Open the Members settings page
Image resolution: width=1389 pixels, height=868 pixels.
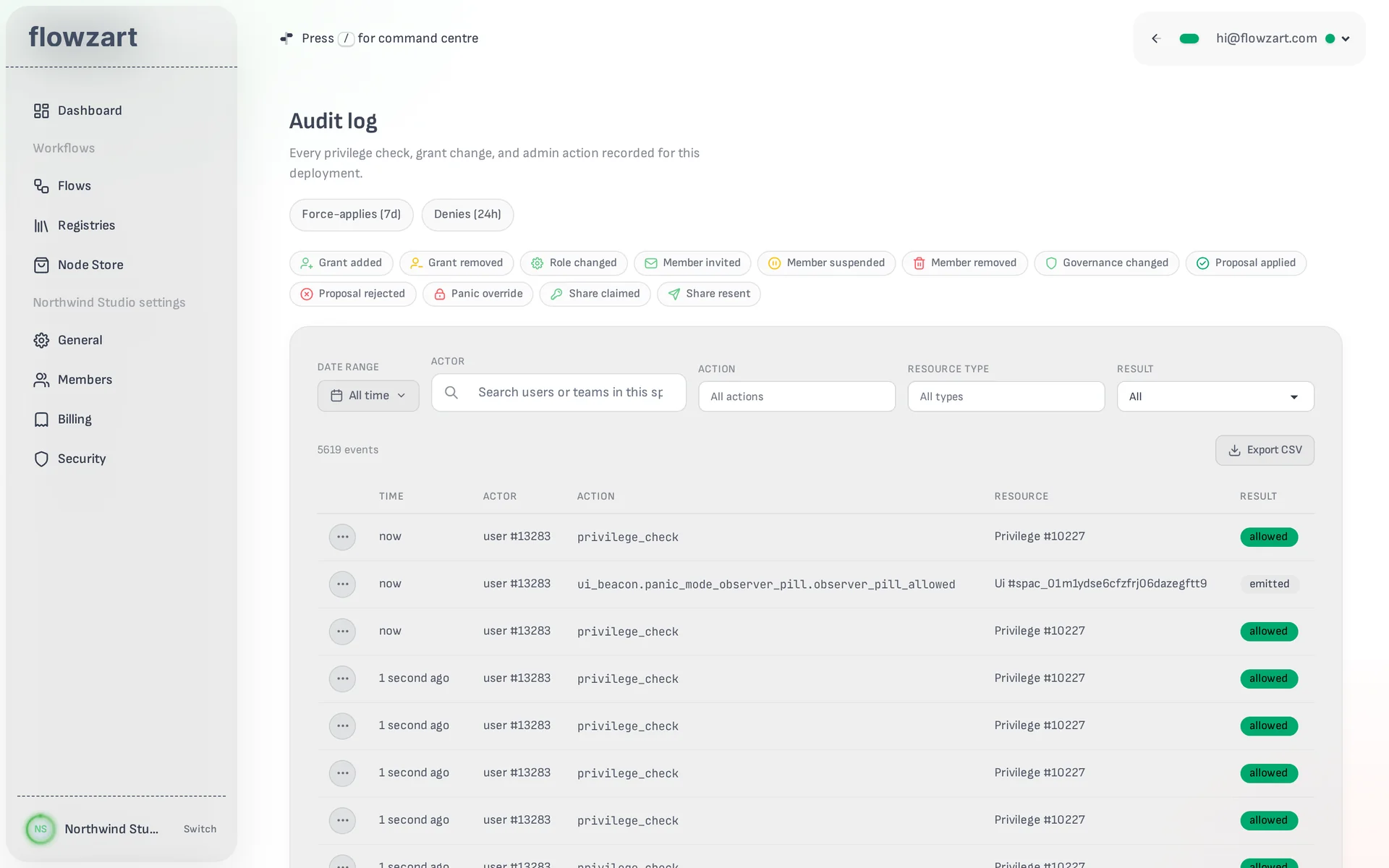(x=85, y=380)
